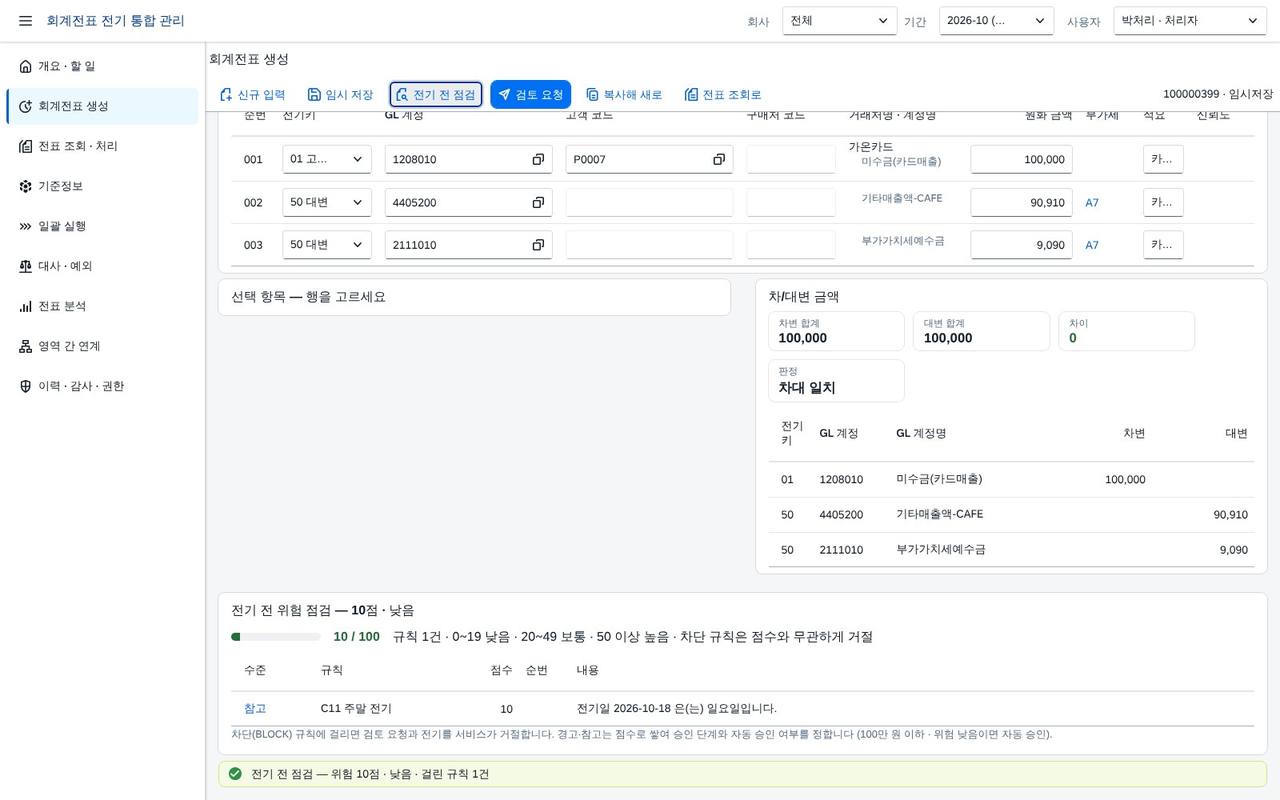1280x800 pixels.
Task: Select 회계전표 생성 in the sidebar
Action: click(x=102, y=106)
